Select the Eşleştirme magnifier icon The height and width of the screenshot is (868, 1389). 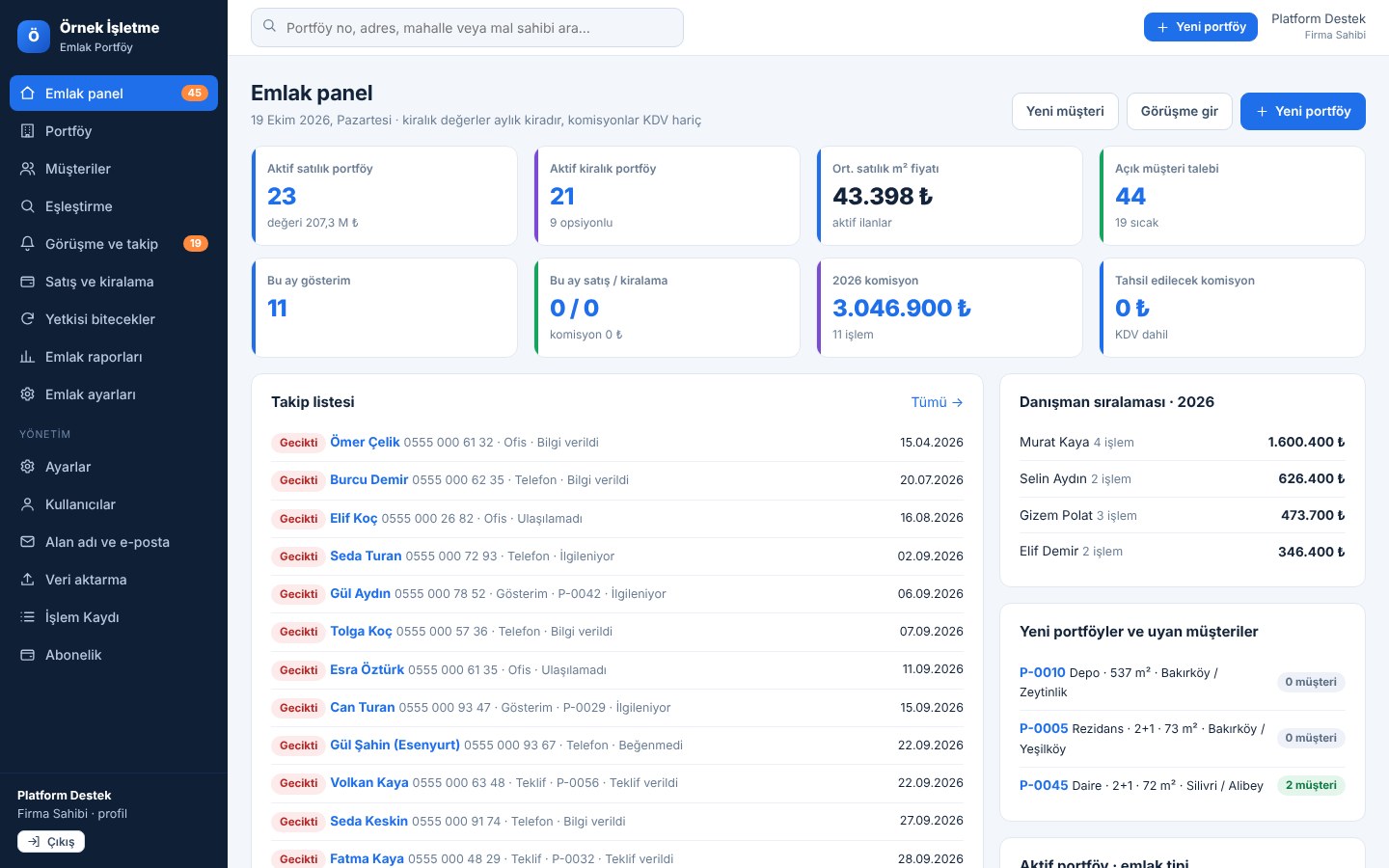tap(27, 206)
